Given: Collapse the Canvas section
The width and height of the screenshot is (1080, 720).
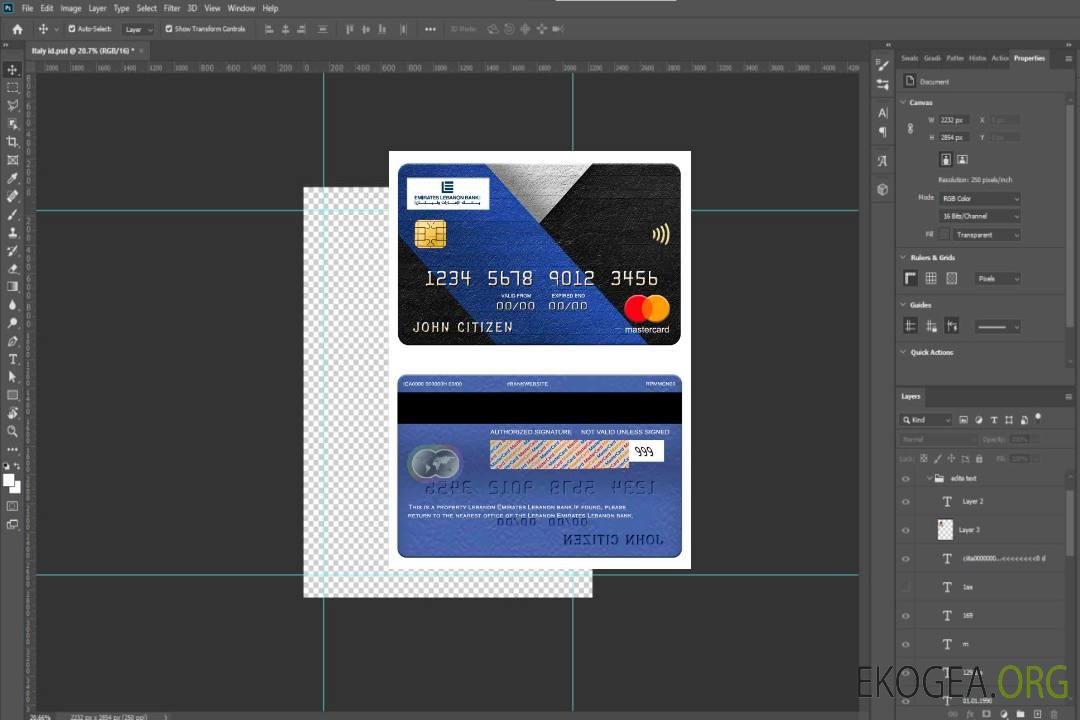Looking at the screenshot, I should pyautogui.click(x=904, y=102).
